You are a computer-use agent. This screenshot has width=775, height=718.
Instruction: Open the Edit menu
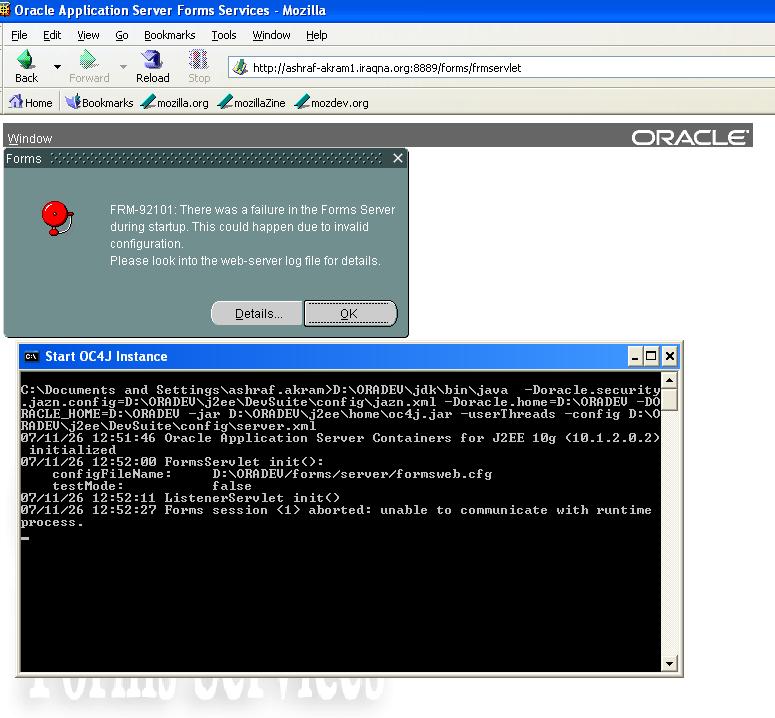pyautogui.click(x=52, y=35)
